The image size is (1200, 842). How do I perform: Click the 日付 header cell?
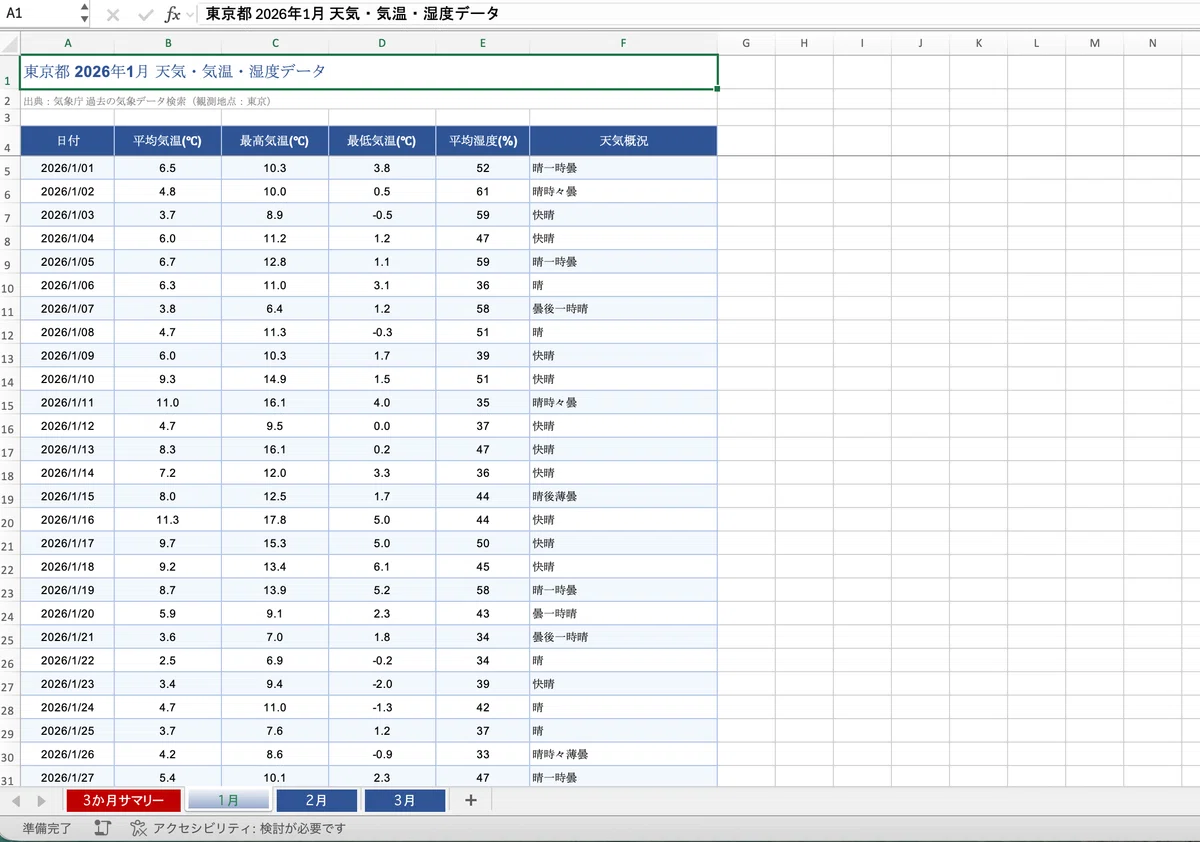(x=68, y=141)
